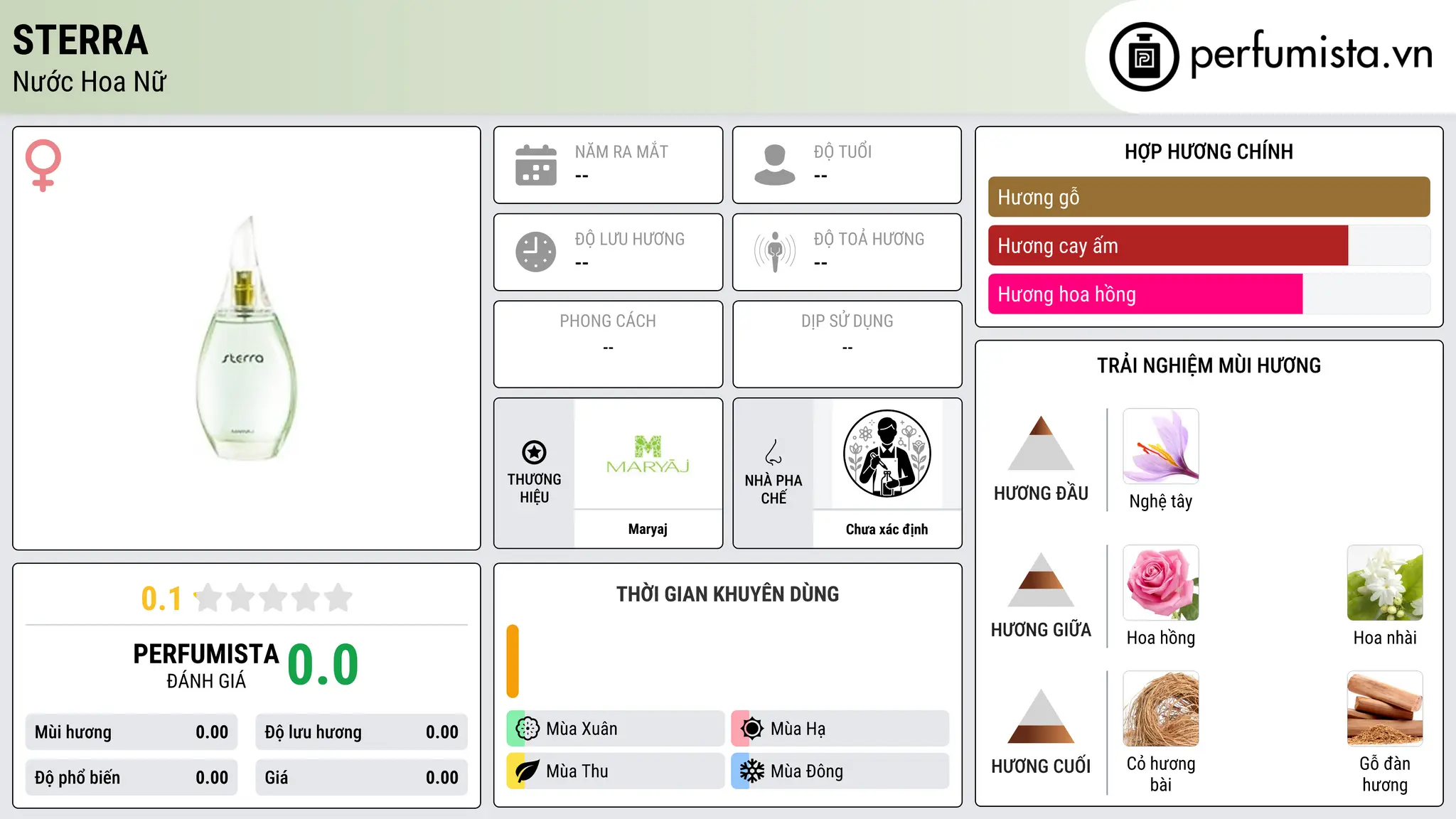The height and width of the screenshot is (819, 1456).
Task: Select the Cỏ hương bài note image
Action: (1161, 709)
